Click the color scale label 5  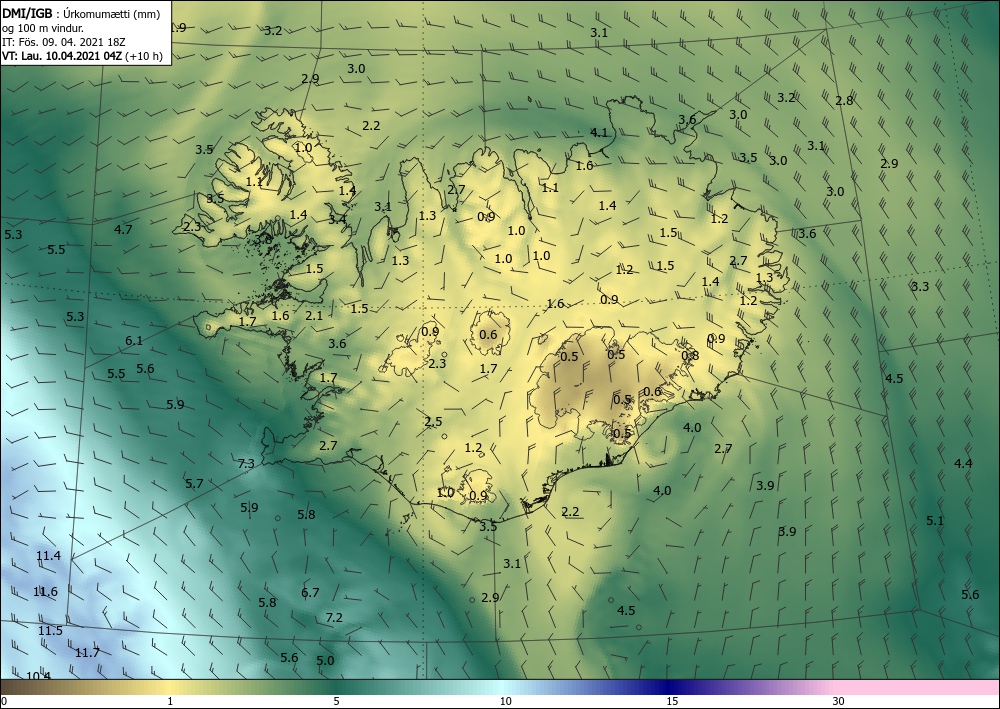coord(336,701)
